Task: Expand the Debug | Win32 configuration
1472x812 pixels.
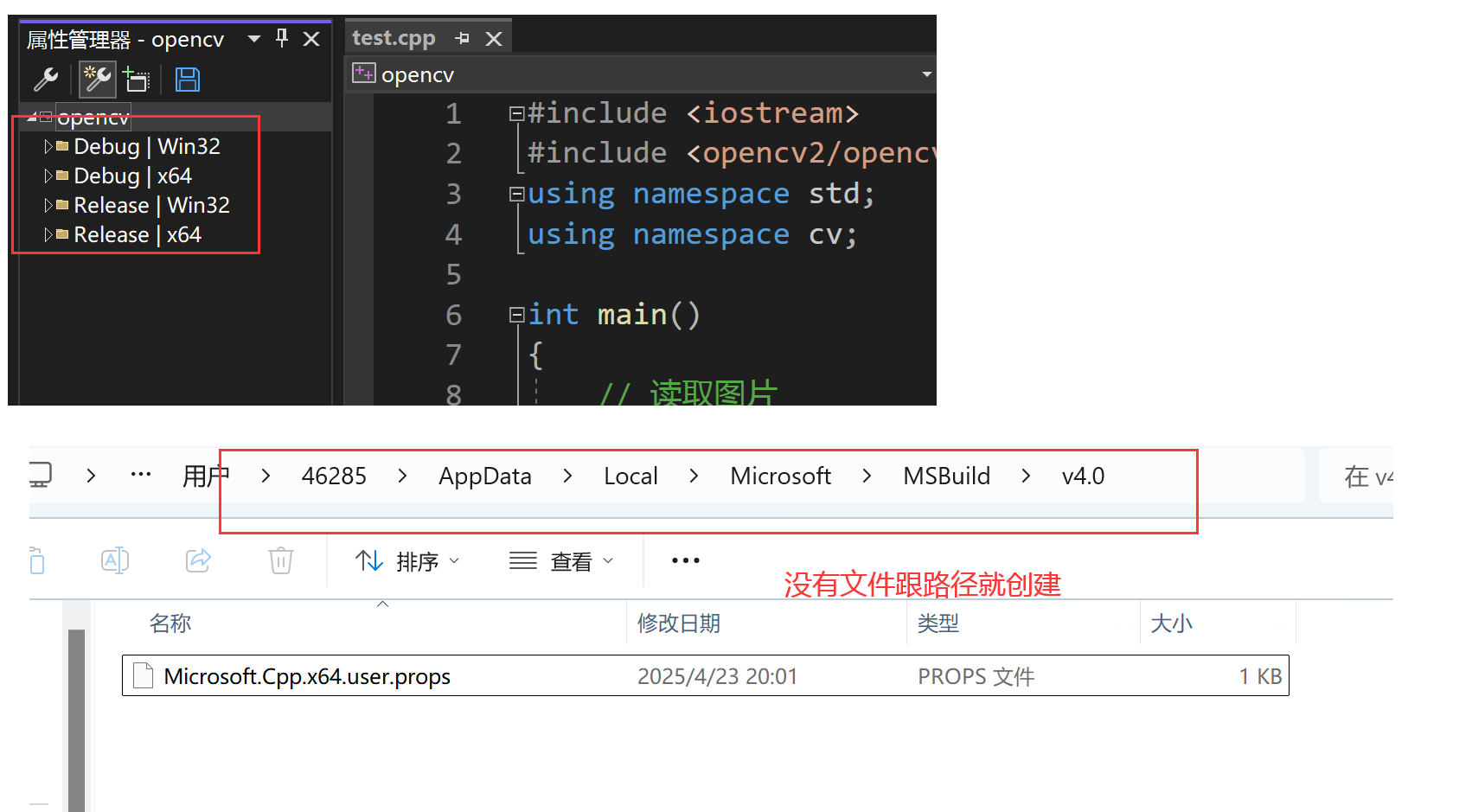Action: (x=48, y=147)
